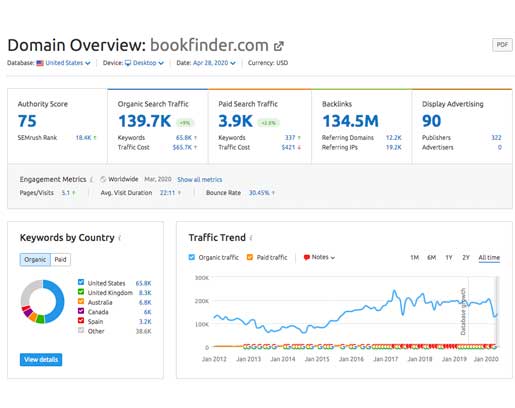515x408 pixels.
Task: Click the Authority Score 75 value
Action: [x=27, y=121]
